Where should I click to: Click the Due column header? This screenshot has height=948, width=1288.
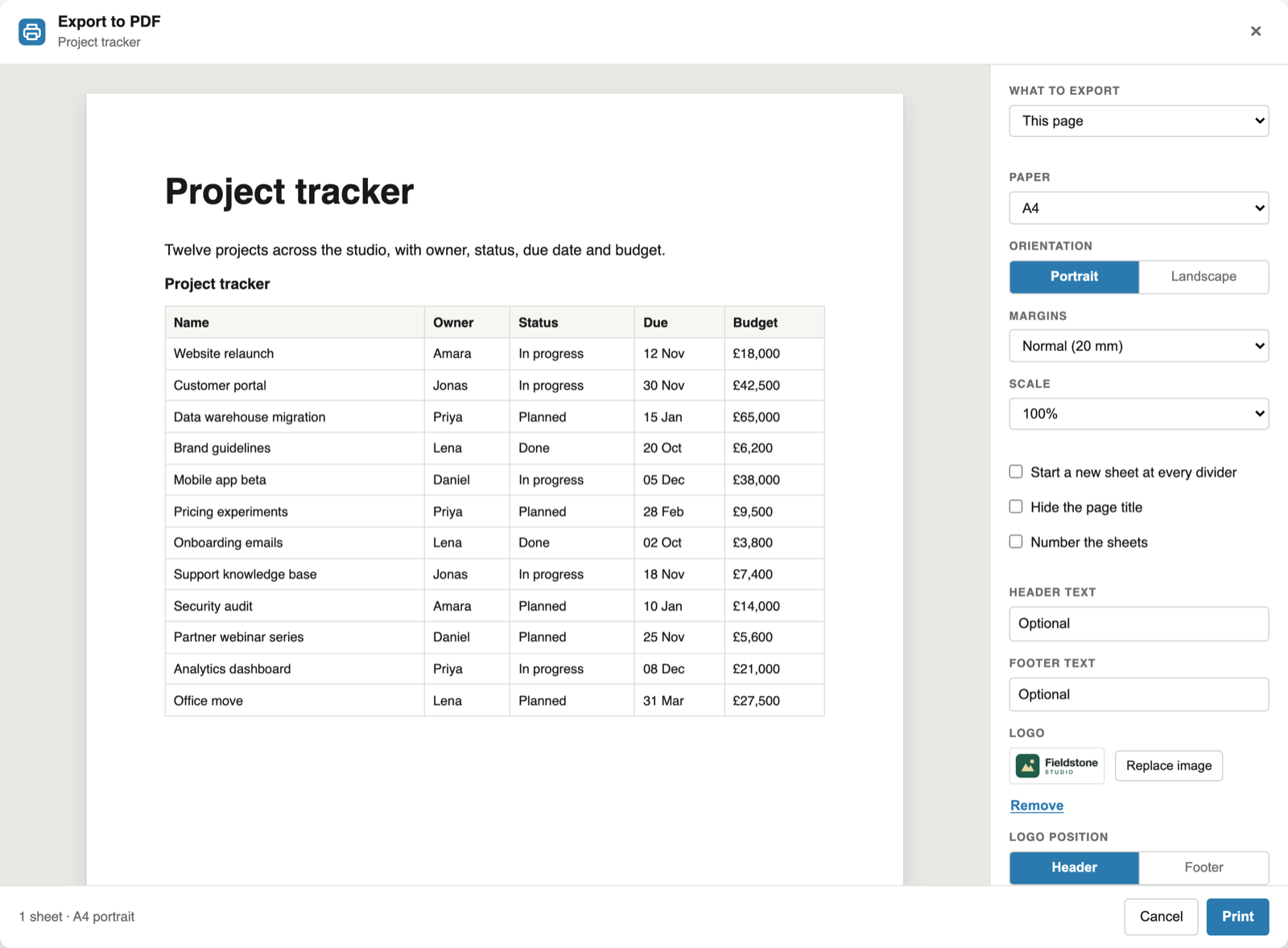679,323
